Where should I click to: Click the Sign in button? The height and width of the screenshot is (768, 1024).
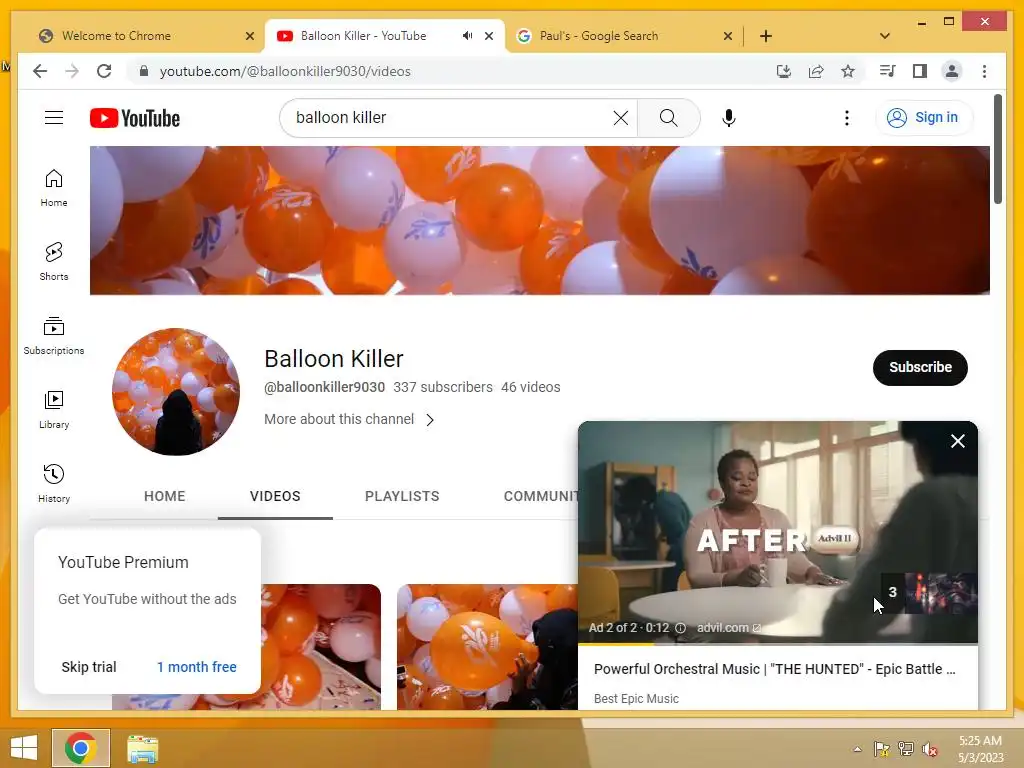[923, 118]
